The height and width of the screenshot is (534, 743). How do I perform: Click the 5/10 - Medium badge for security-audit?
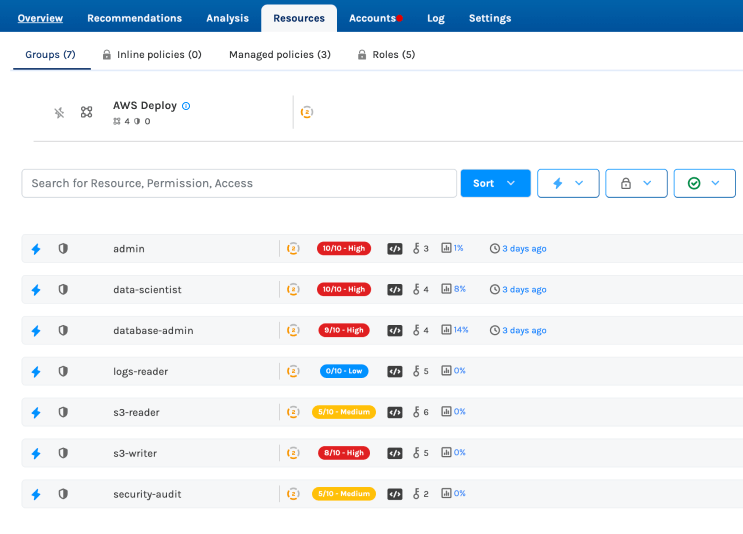[x=344, y=494]
